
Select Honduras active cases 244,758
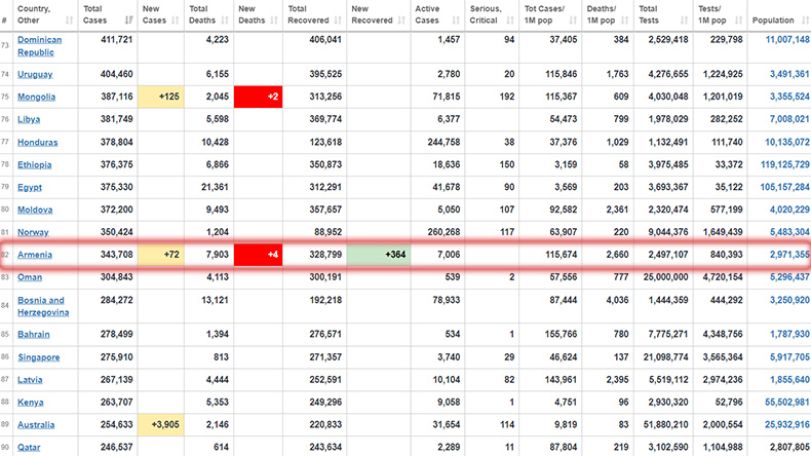tap(444, 142)
